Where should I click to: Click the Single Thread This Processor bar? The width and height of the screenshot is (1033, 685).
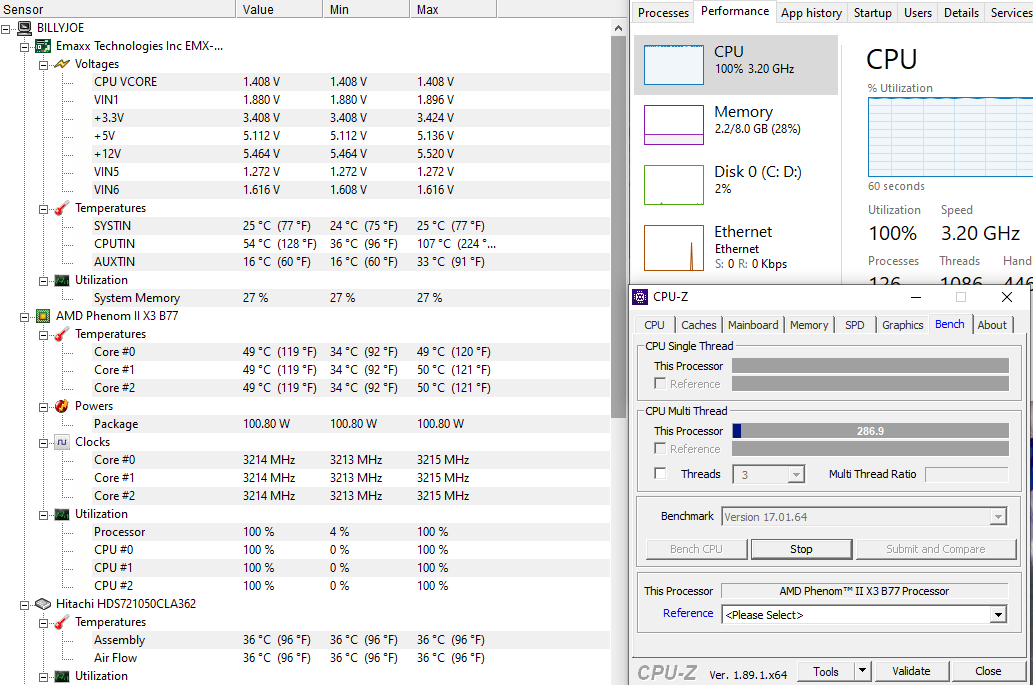tap(870, 366)
